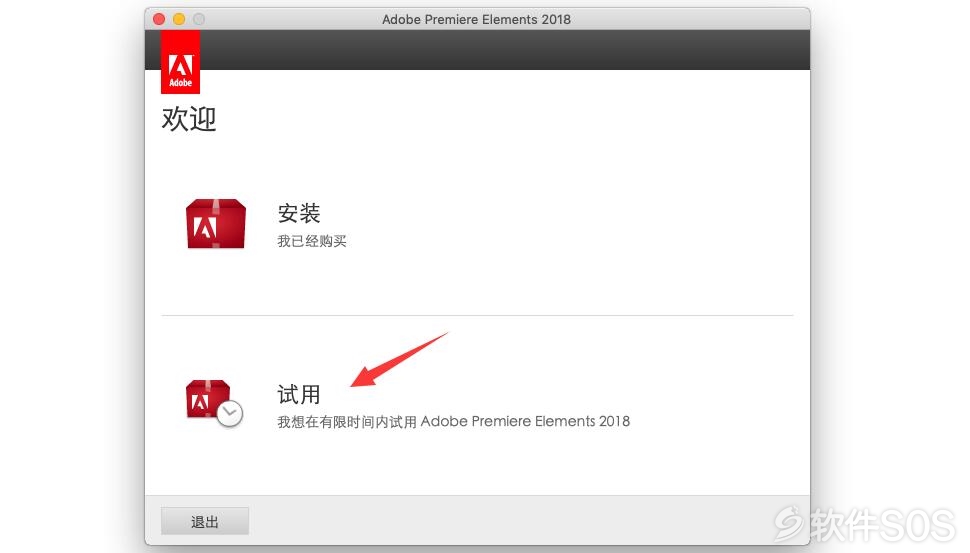The width and height of the screenshot is (970, 553).
Task: Select the 安装 install option heading
Action: 299,213
